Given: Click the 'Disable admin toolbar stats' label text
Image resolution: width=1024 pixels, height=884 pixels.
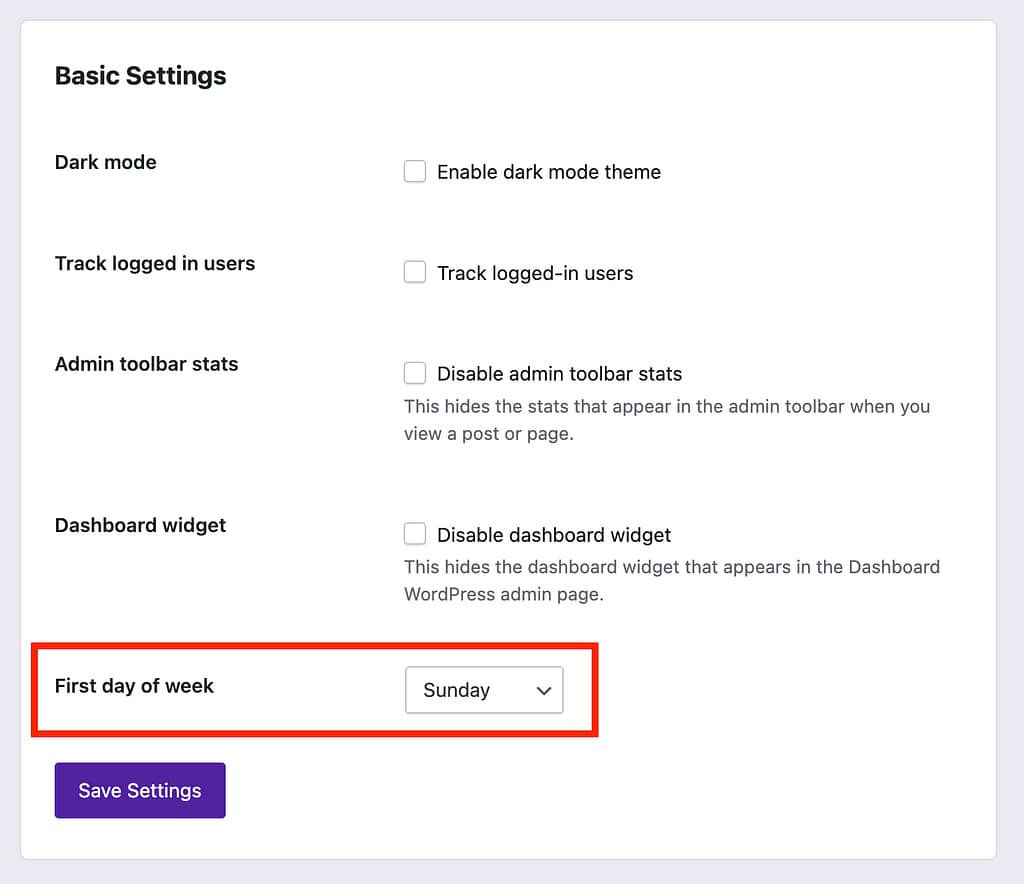Looking at the screenshot, I should [559, 374].
